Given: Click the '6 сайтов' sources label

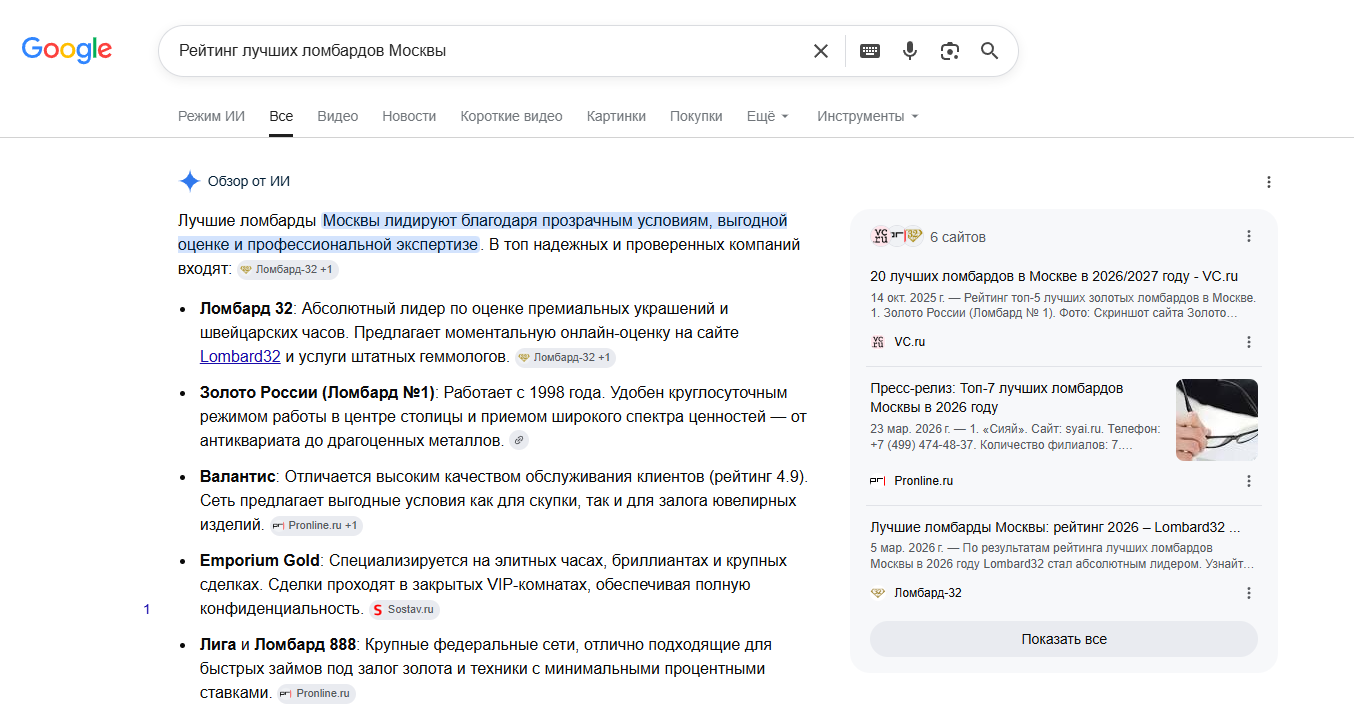Looking at the screenshot, I should click(x=958, y=237).
